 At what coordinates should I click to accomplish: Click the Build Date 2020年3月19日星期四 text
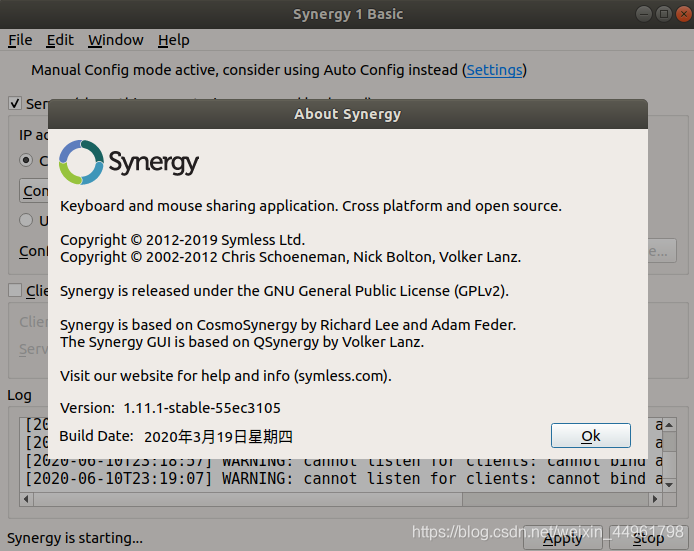(x=176, y=436)
